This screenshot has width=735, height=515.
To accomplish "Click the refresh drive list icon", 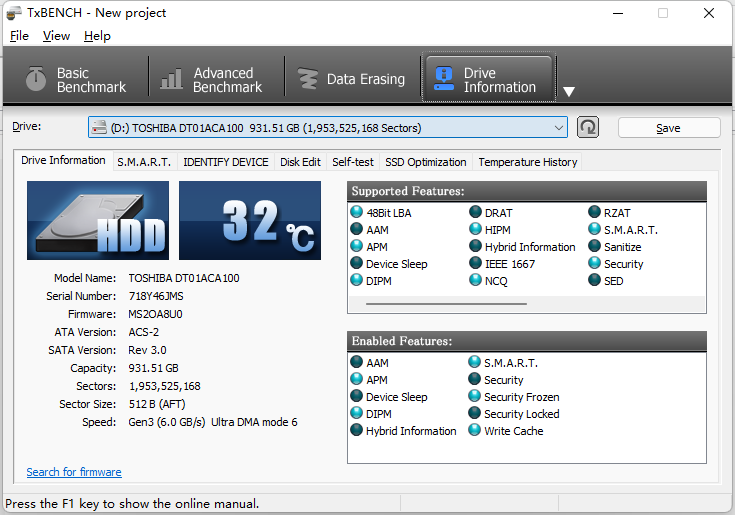I will coord(588,127).
